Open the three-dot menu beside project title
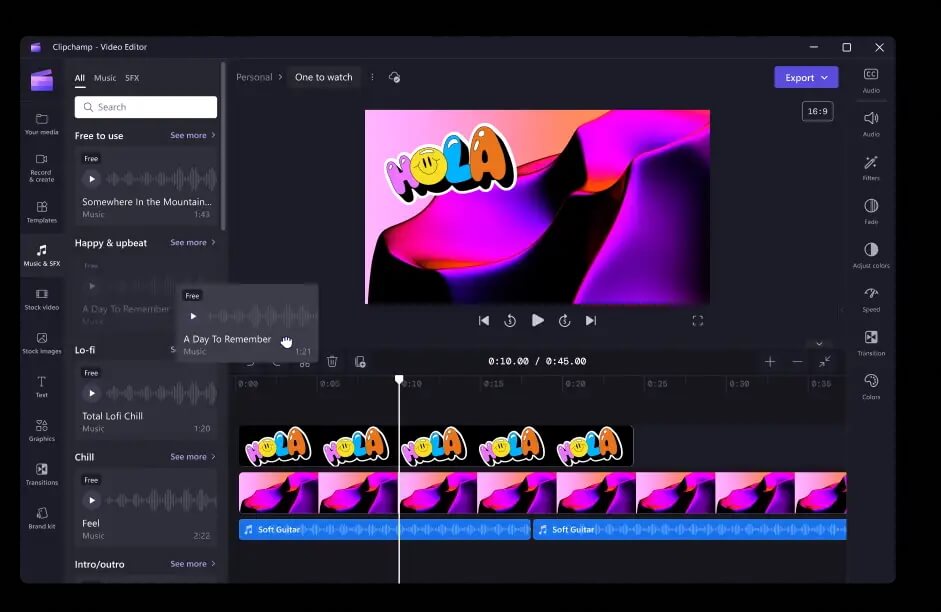This screenshot has height=612, width=941. coord(372,77)
